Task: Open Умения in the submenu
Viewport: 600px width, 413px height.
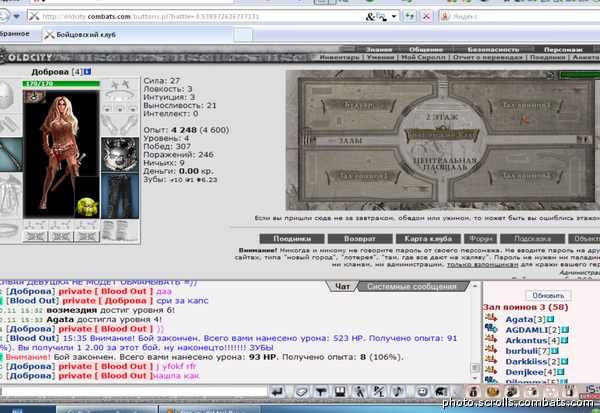Action: (380, 57)
